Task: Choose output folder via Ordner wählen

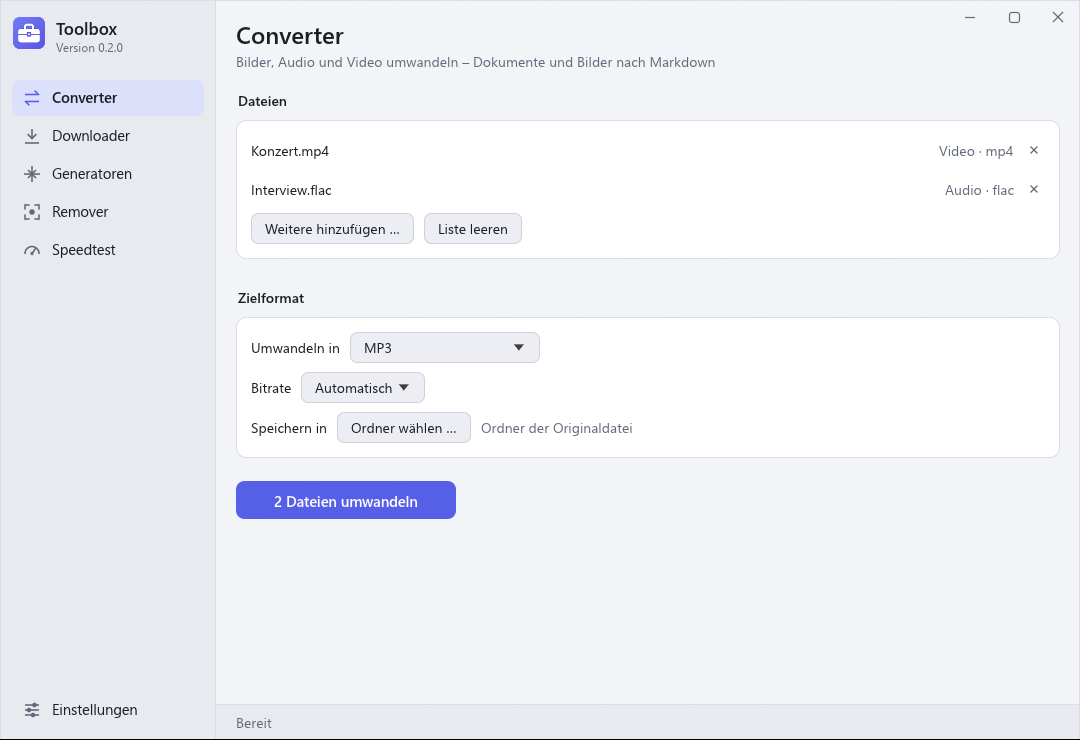Action: 404,427
